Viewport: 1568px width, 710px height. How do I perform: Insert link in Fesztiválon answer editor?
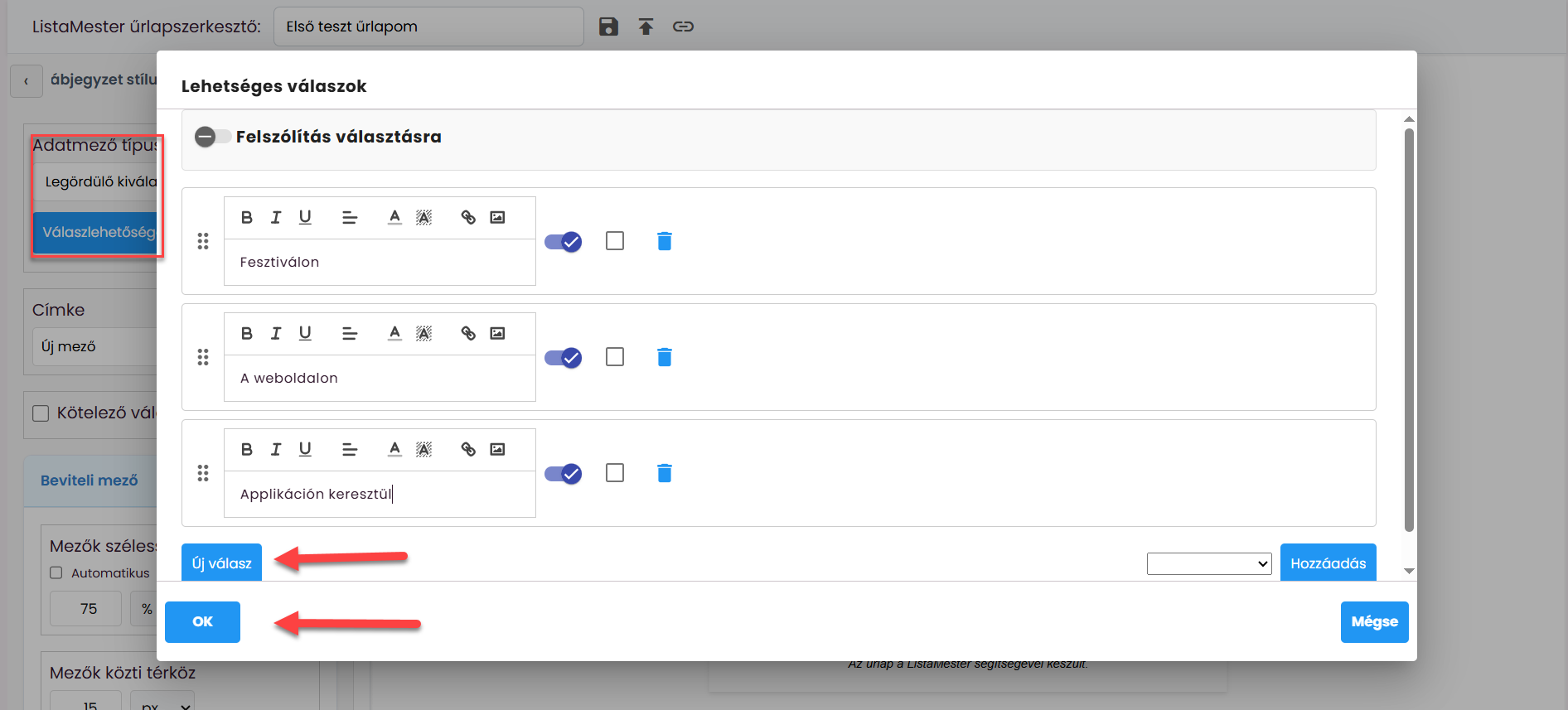tap(468, 217)
